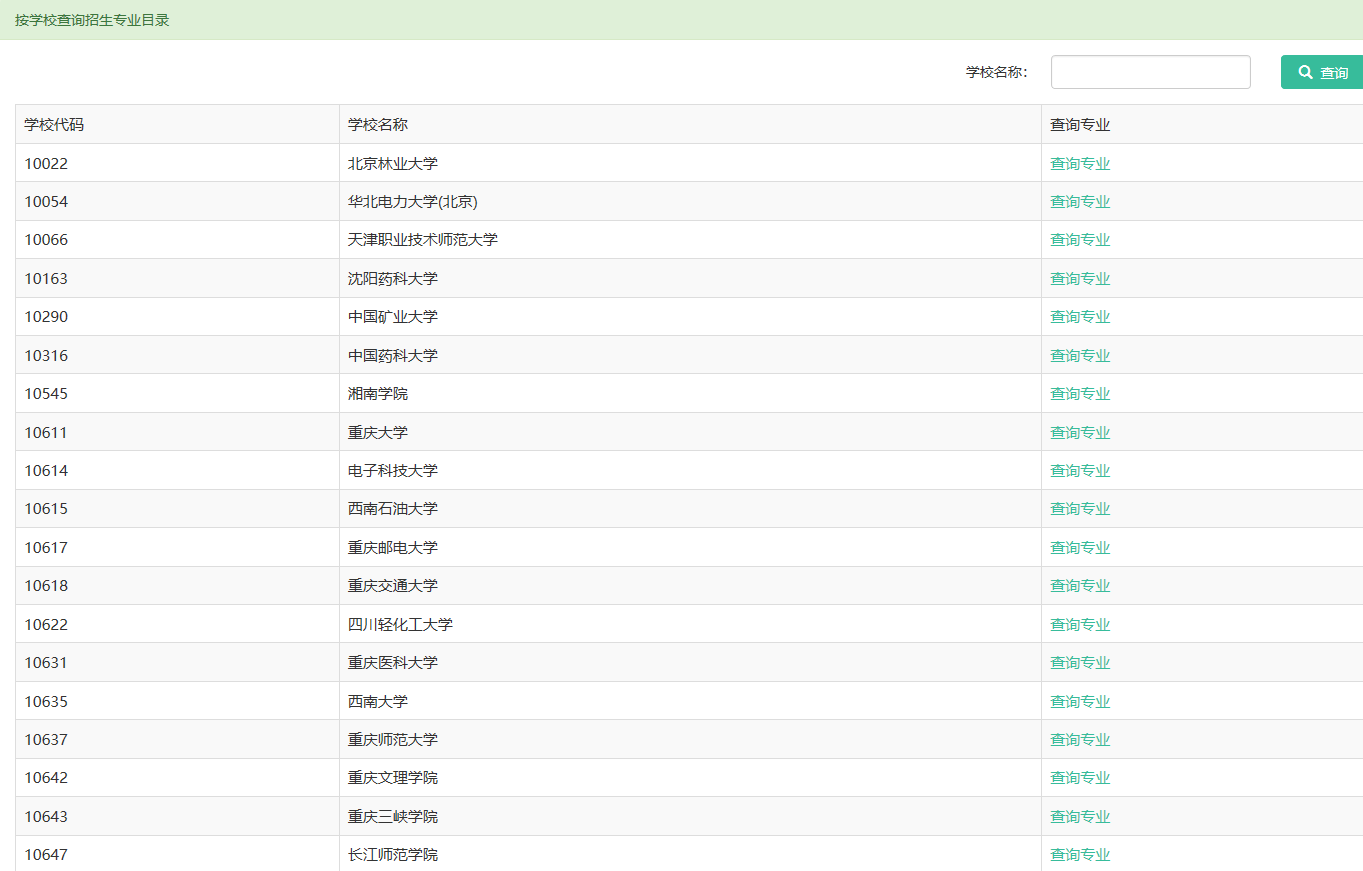
Task: Select school code 10622
Action: pyautogui.click(x=46, y=624)
